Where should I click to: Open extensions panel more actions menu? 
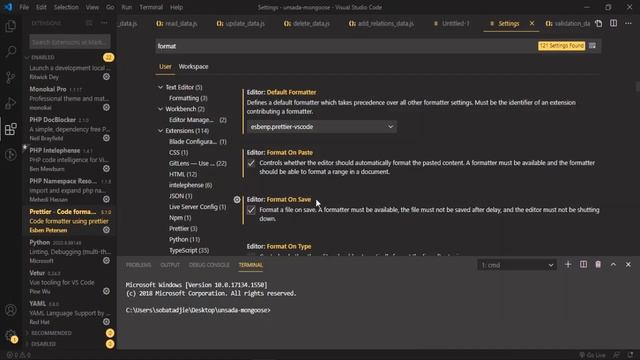pyautogui.click(x=104, y=23)
